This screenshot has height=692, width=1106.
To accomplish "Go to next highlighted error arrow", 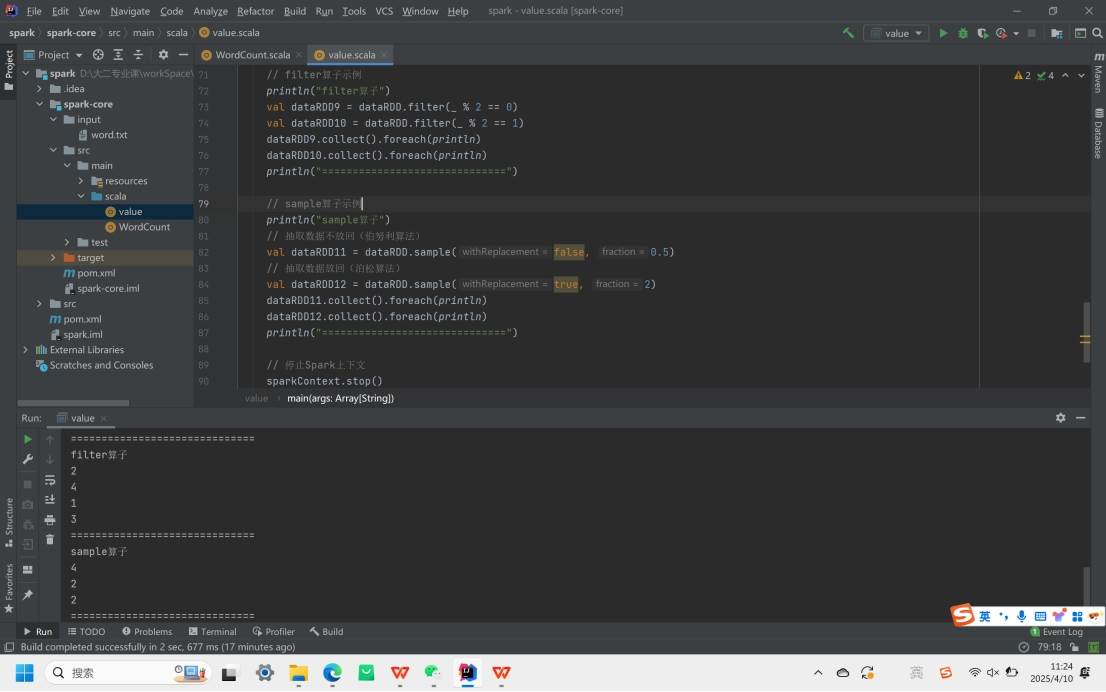I will [x=1081, y=75].
